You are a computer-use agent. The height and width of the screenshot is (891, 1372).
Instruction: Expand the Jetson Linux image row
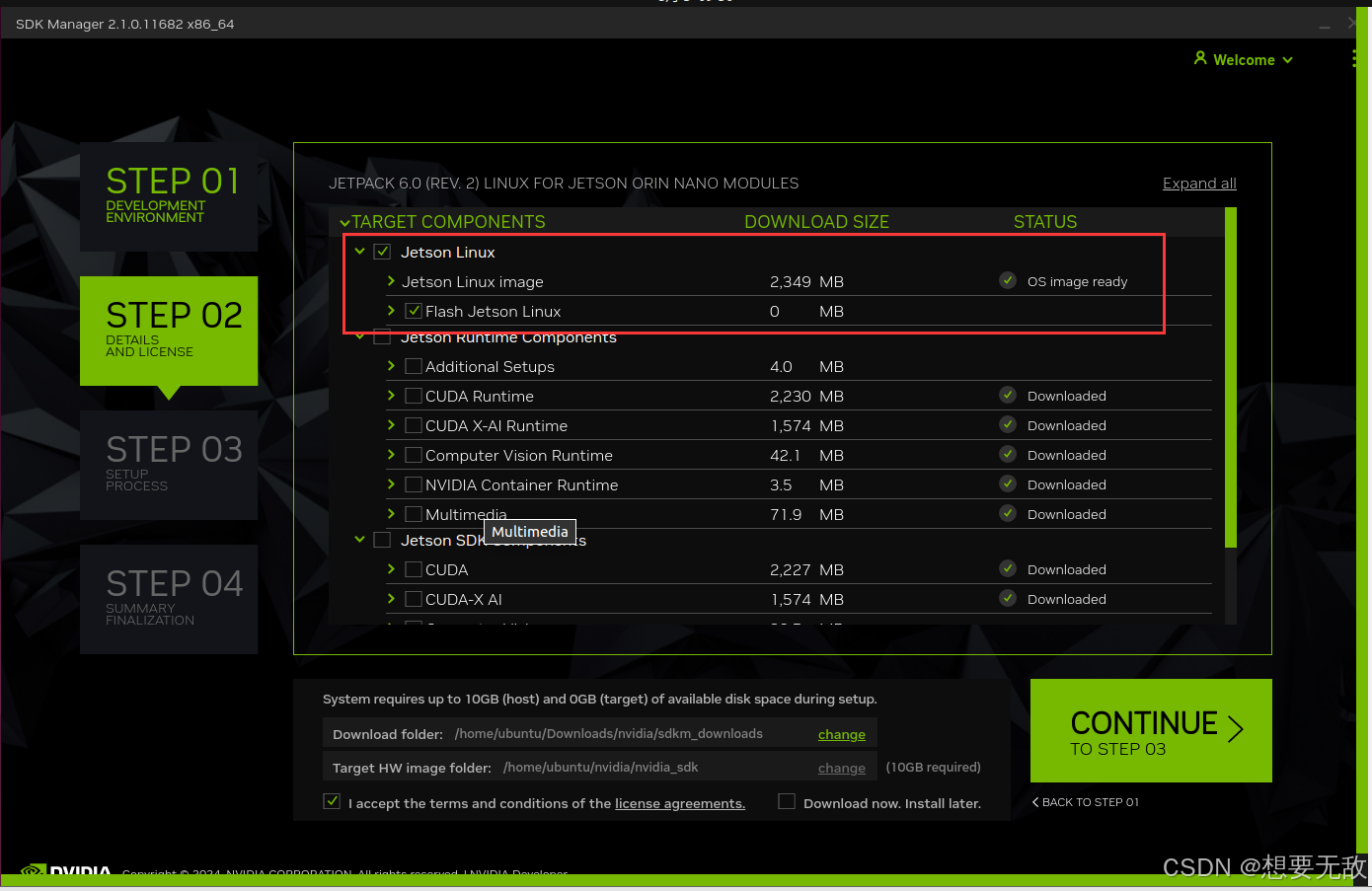click(x=391, y=281)
